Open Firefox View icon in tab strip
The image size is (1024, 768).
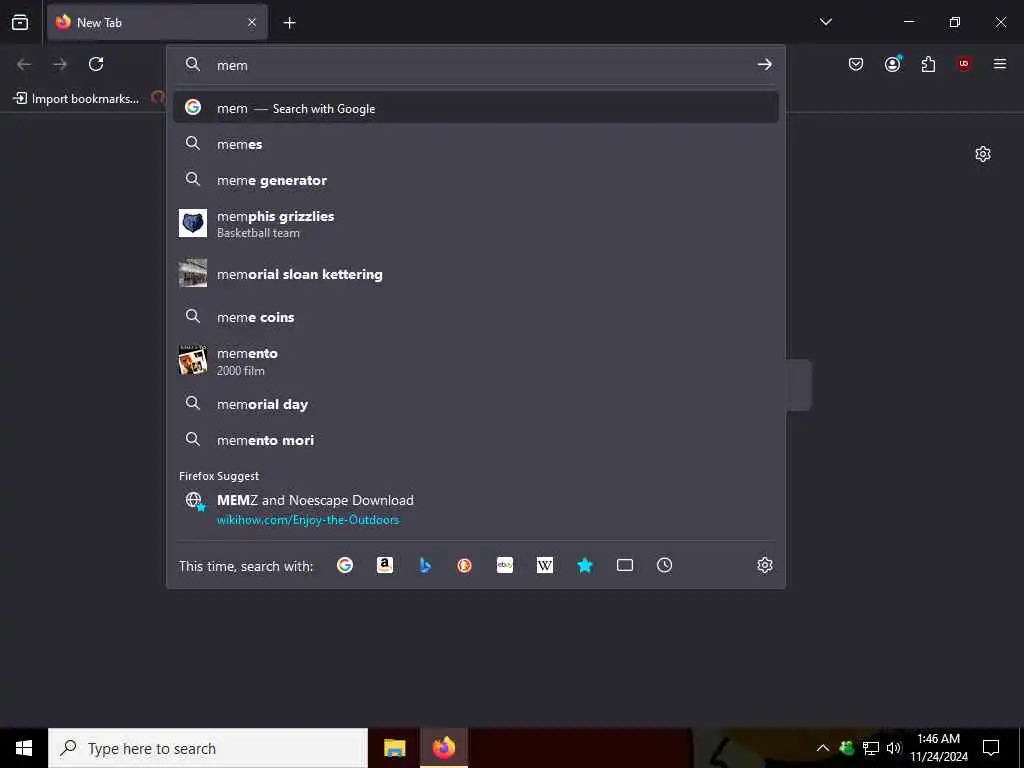click(x=20, y=22)
